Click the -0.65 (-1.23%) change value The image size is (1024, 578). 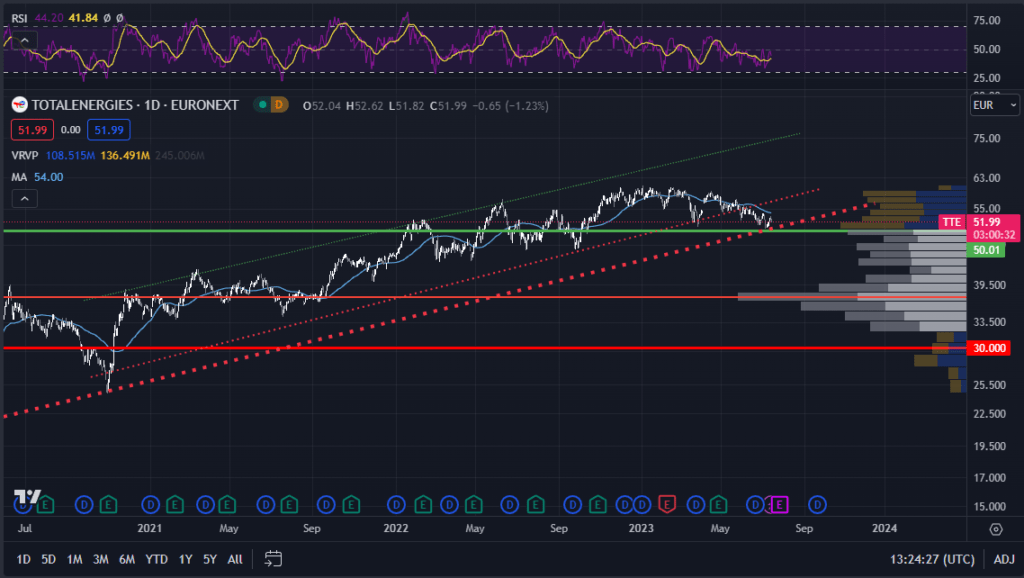click(510, 106)
